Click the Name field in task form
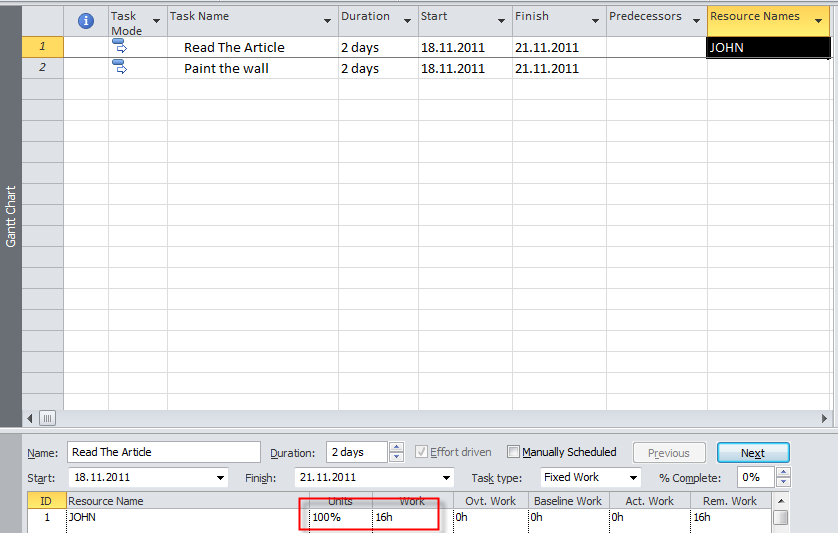The image size is (838, 533). click(x=163, y=452)
